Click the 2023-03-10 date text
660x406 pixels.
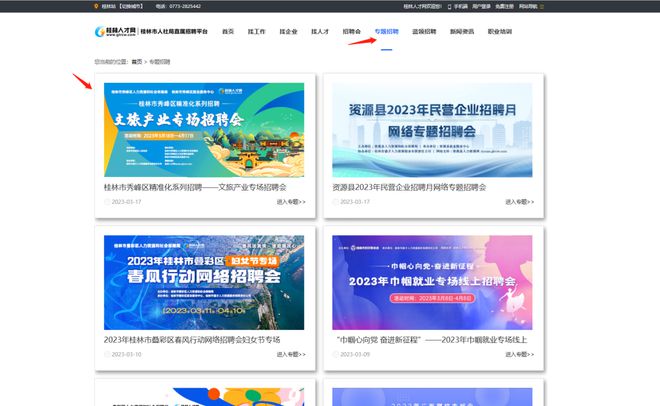tap(126, 354)
